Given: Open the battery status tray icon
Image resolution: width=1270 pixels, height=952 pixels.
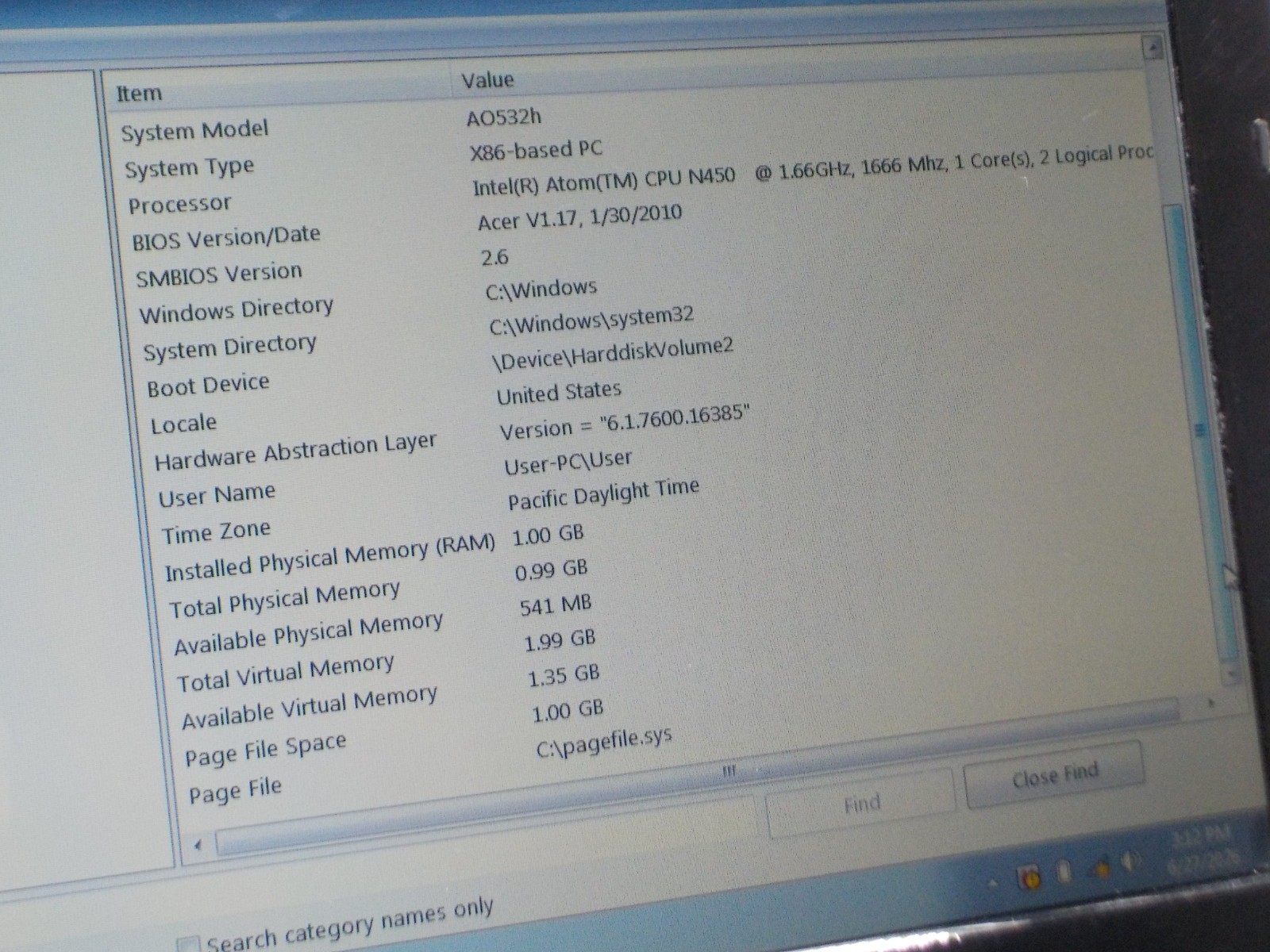Looking at the screenshot, I should [1064, 873].
